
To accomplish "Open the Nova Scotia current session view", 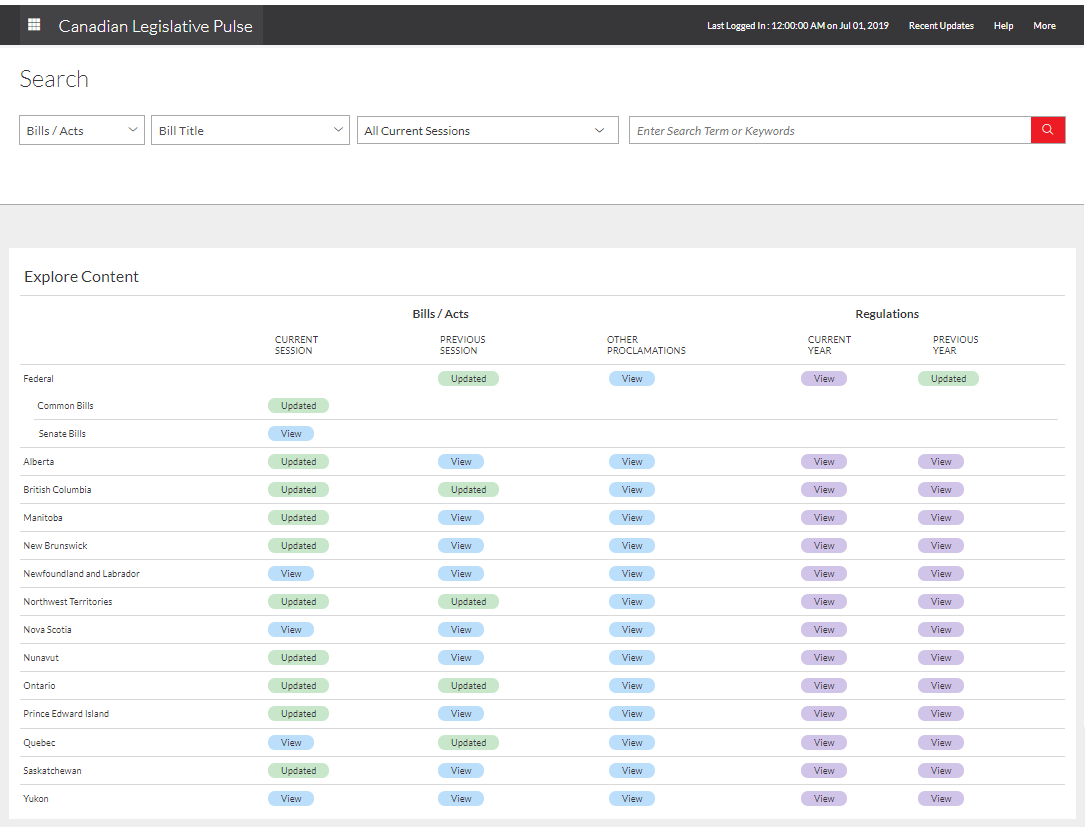I will pyautogui.click(x=290, y=629).
